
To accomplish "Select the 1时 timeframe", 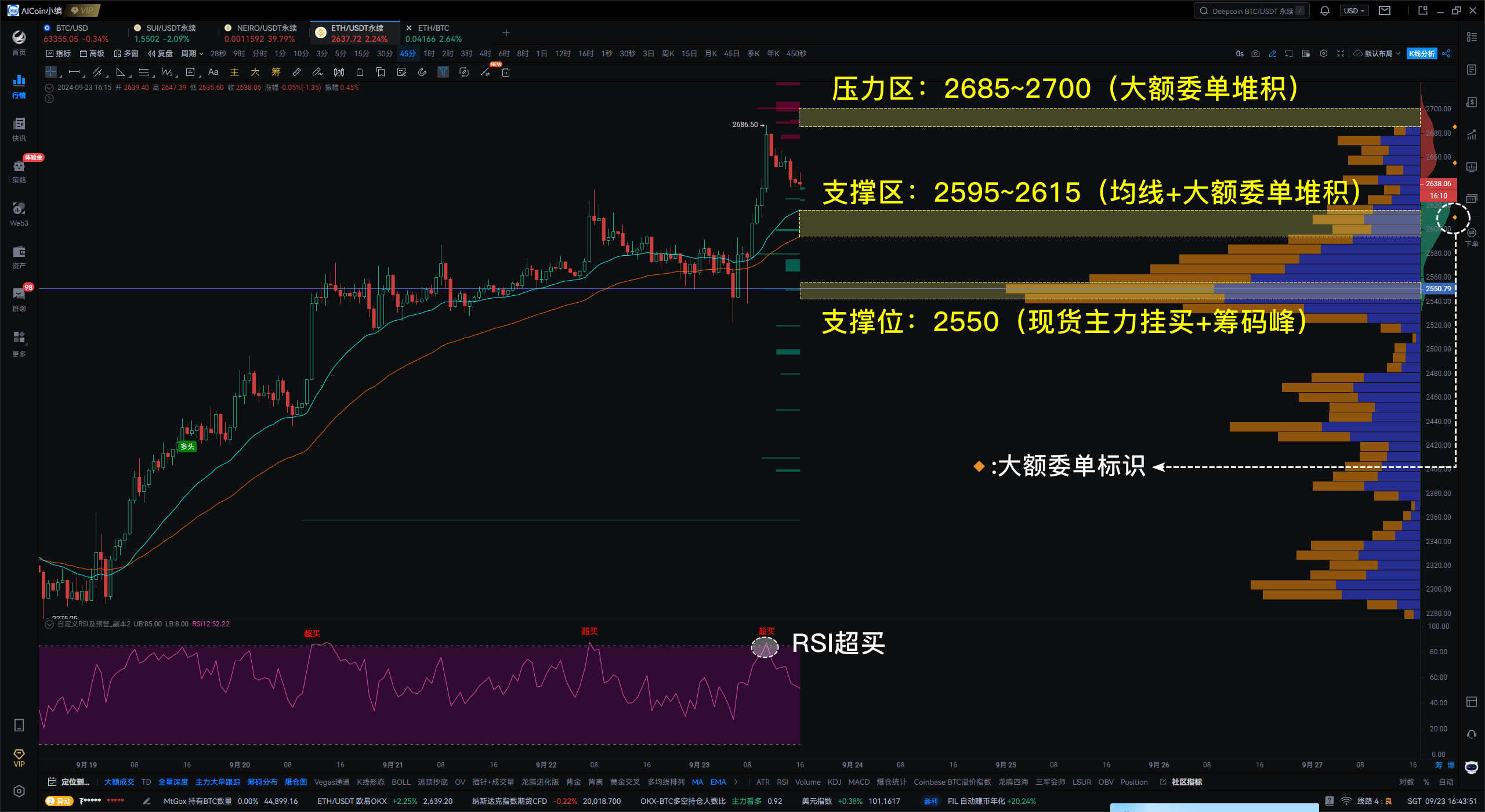I will [429, 53].
